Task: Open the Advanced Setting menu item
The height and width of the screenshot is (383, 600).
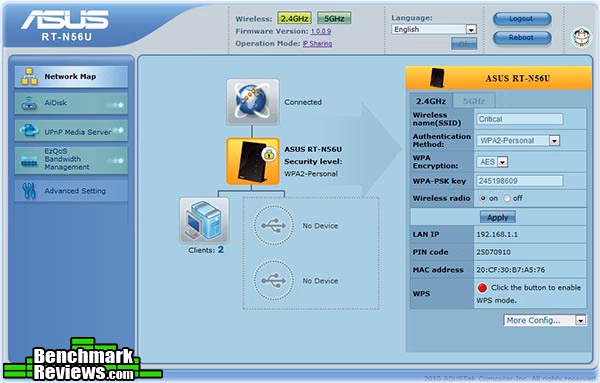Action: (x=71, y=191)
